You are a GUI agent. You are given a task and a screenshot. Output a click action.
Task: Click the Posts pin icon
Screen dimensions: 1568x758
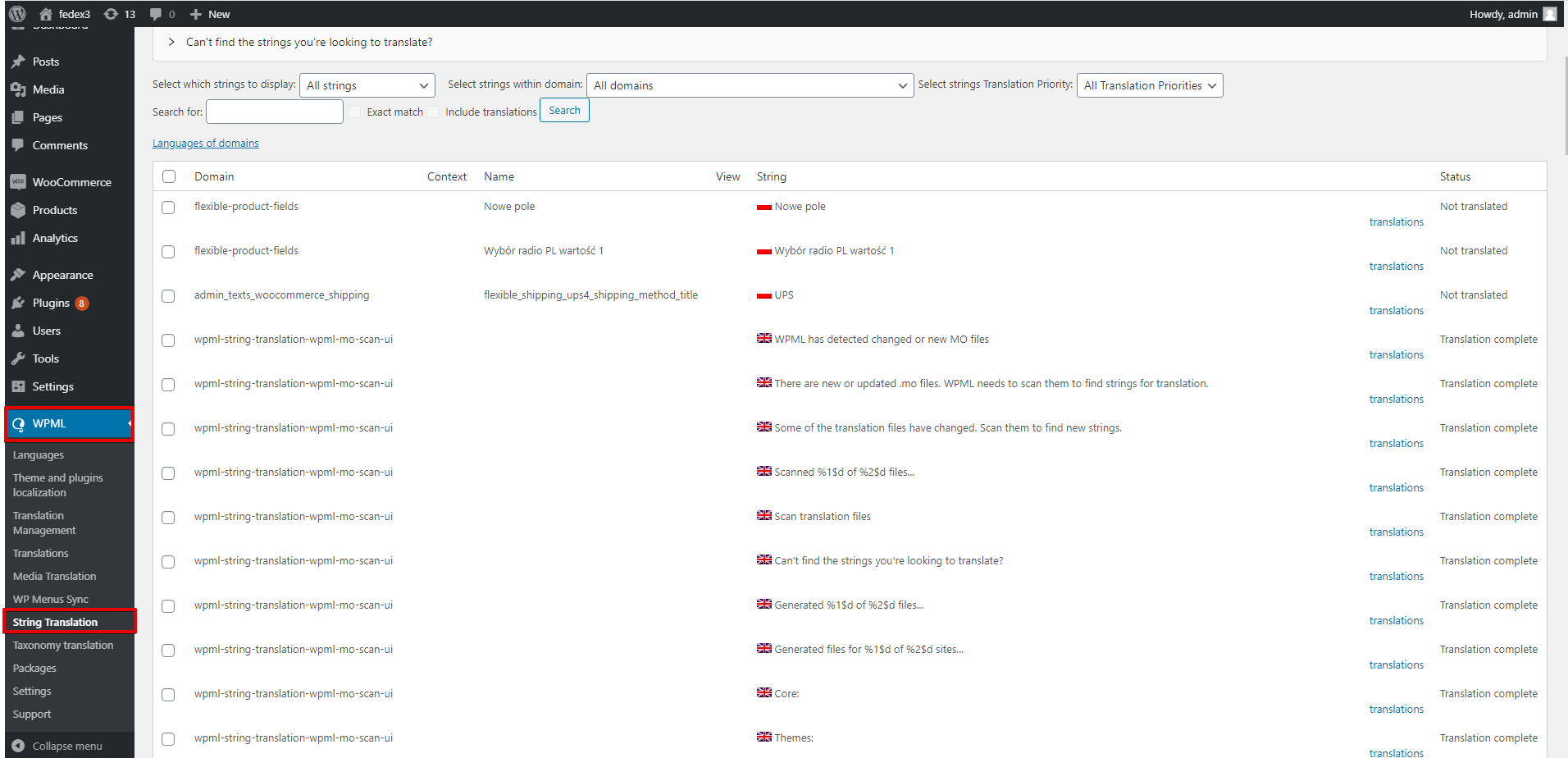(18, 62)
